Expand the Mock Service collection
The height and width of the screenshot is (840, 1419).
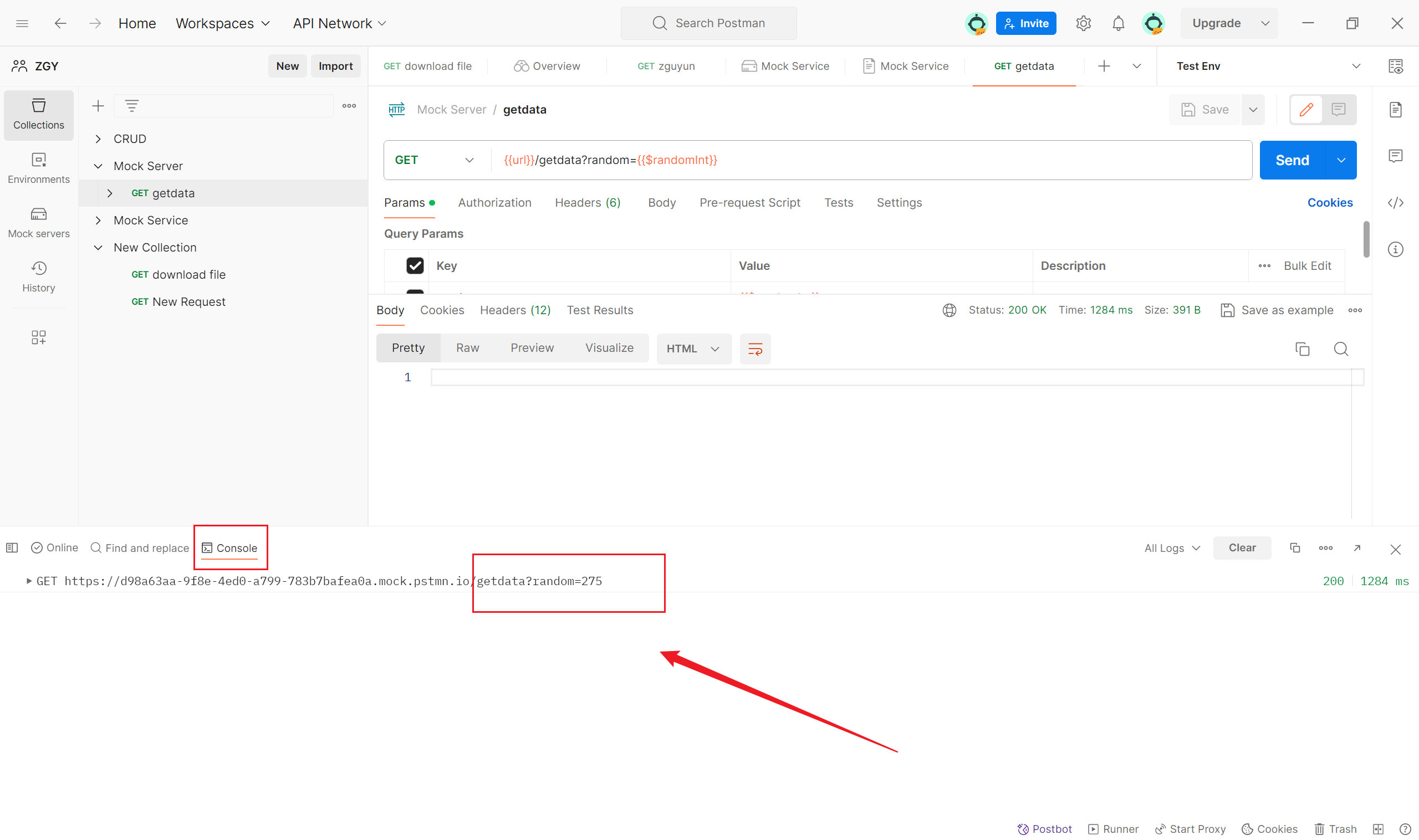click(98, 221)
